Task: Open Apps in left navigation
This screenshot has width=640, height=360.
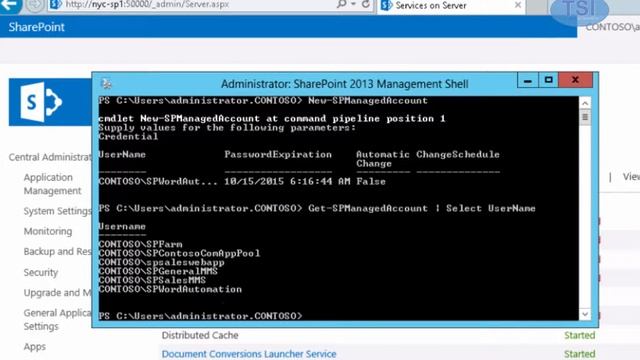Action: (x=35, y=347)
